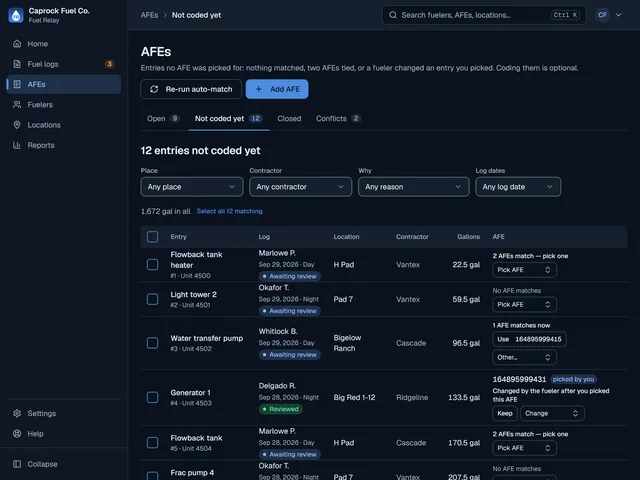Open Settings in the sidebar
The width and height of the screenshot is (640, 480).
click(63, 413)
